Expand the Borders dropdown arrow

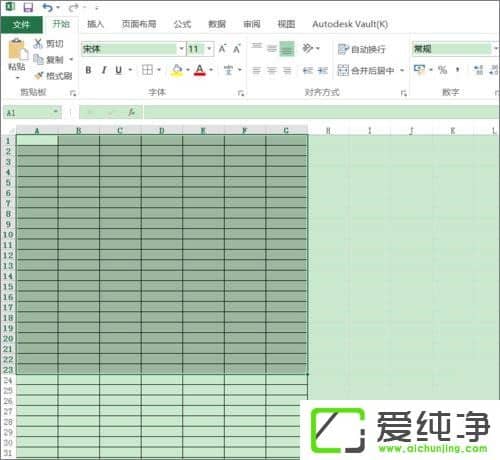point(159,70)
